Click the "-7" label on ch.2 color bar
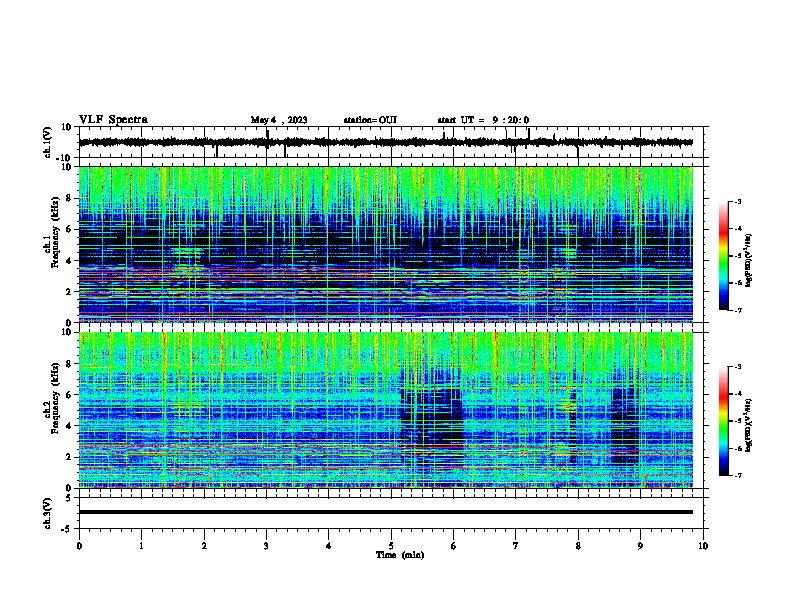The image size is (792, 612). 737,475
